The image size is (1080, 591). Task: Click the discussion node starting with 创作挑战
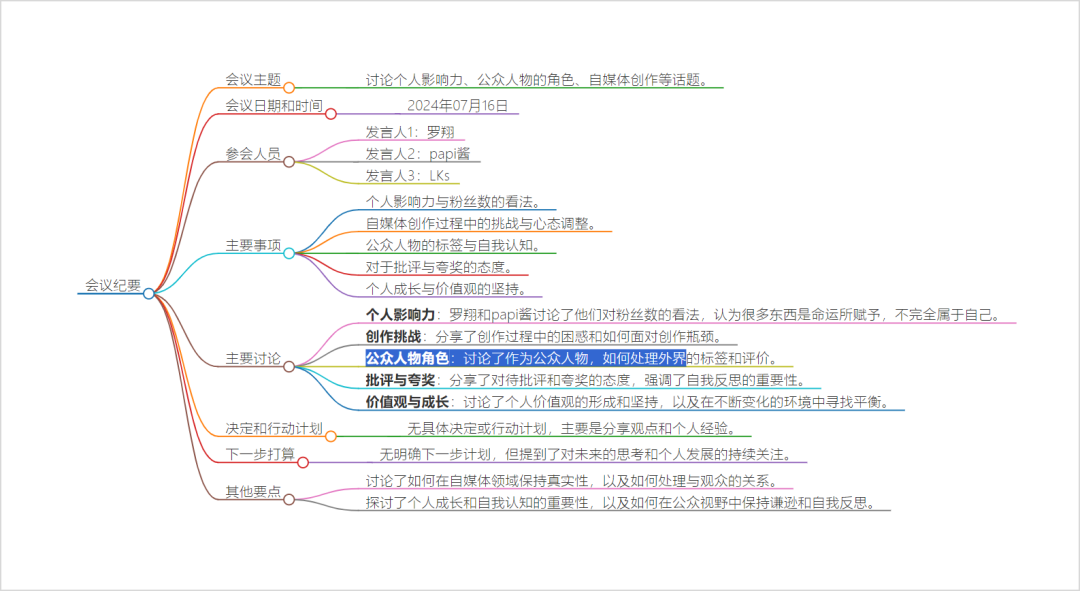[546, 337]
